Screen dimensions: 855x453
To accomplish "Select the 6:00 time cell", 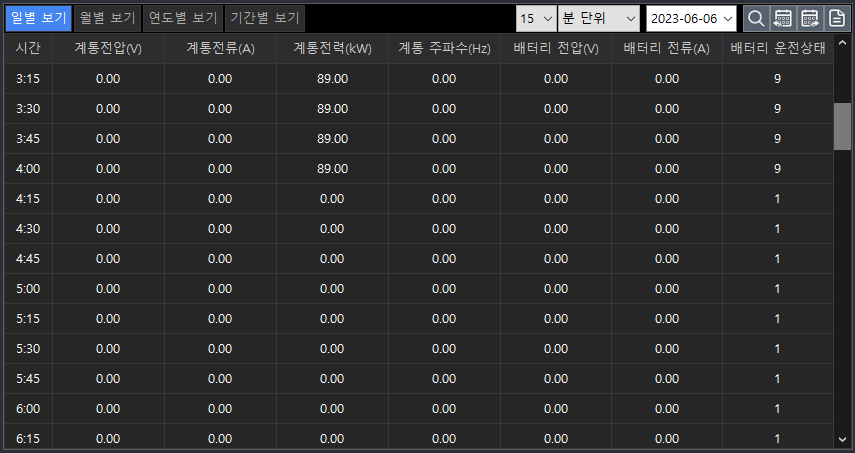I will (x=28, y=408).
